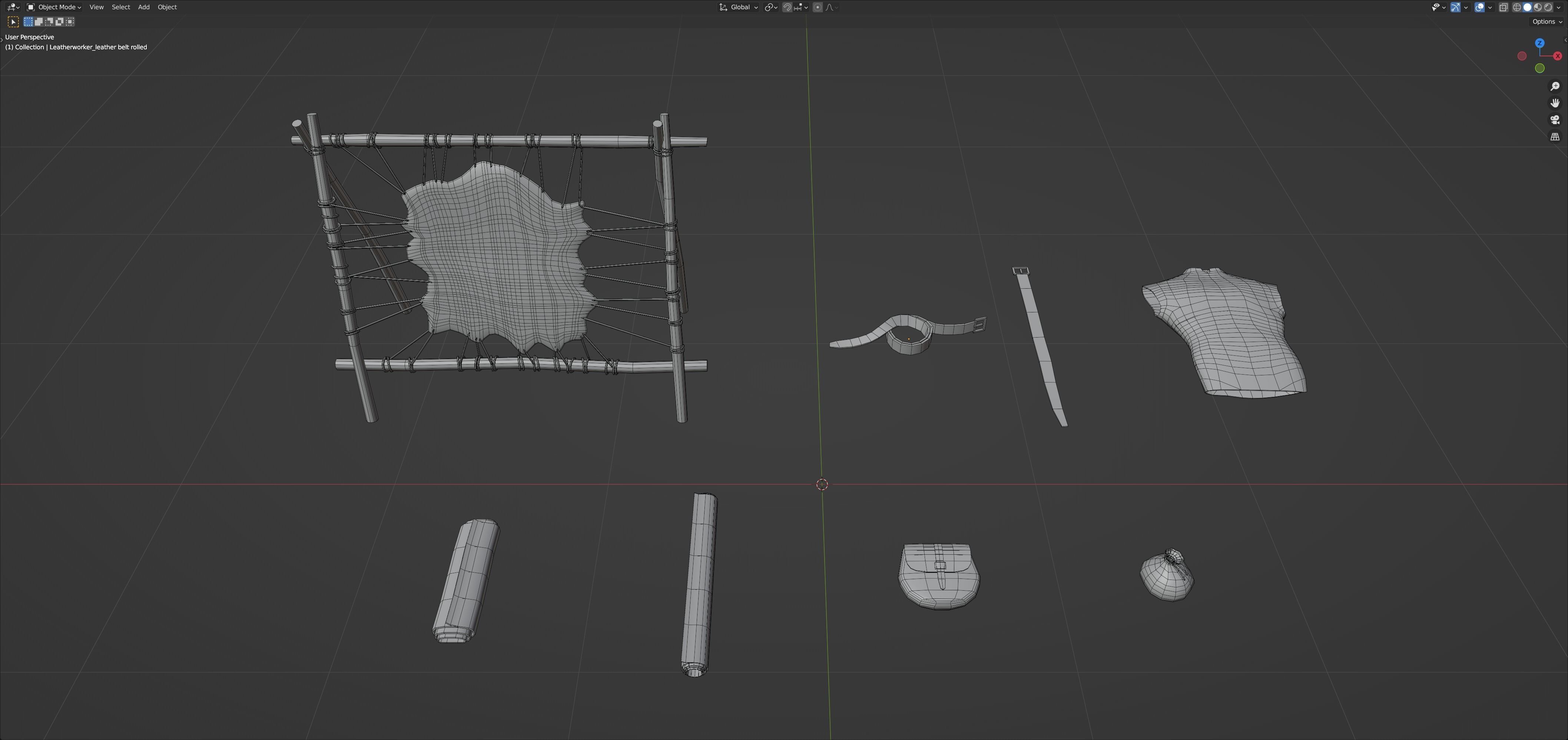Open the Object menu
1568x740 pixels.
(167, 7)
